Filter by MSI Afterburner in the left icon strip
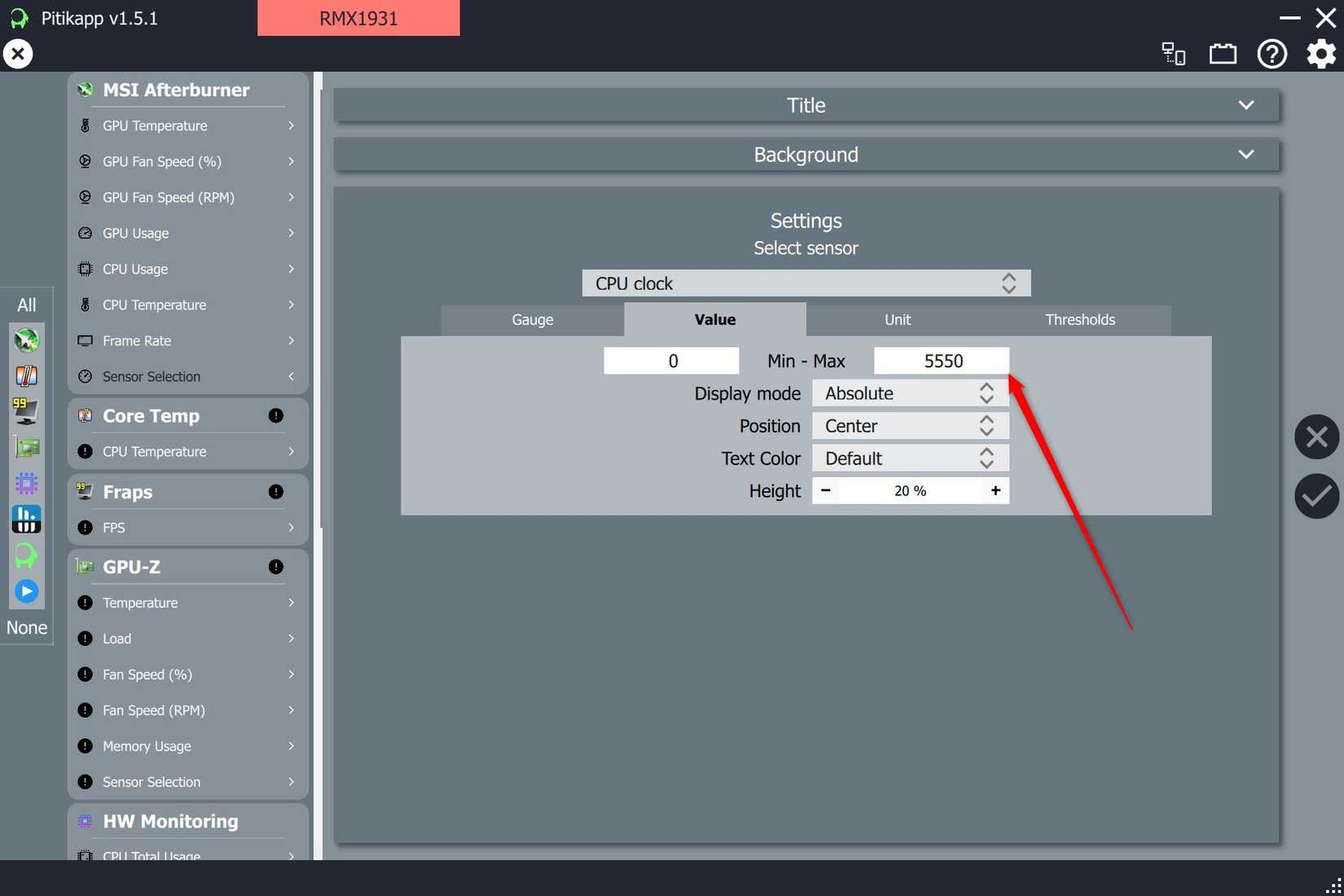 pyautogui.click(x=26, y=340)
